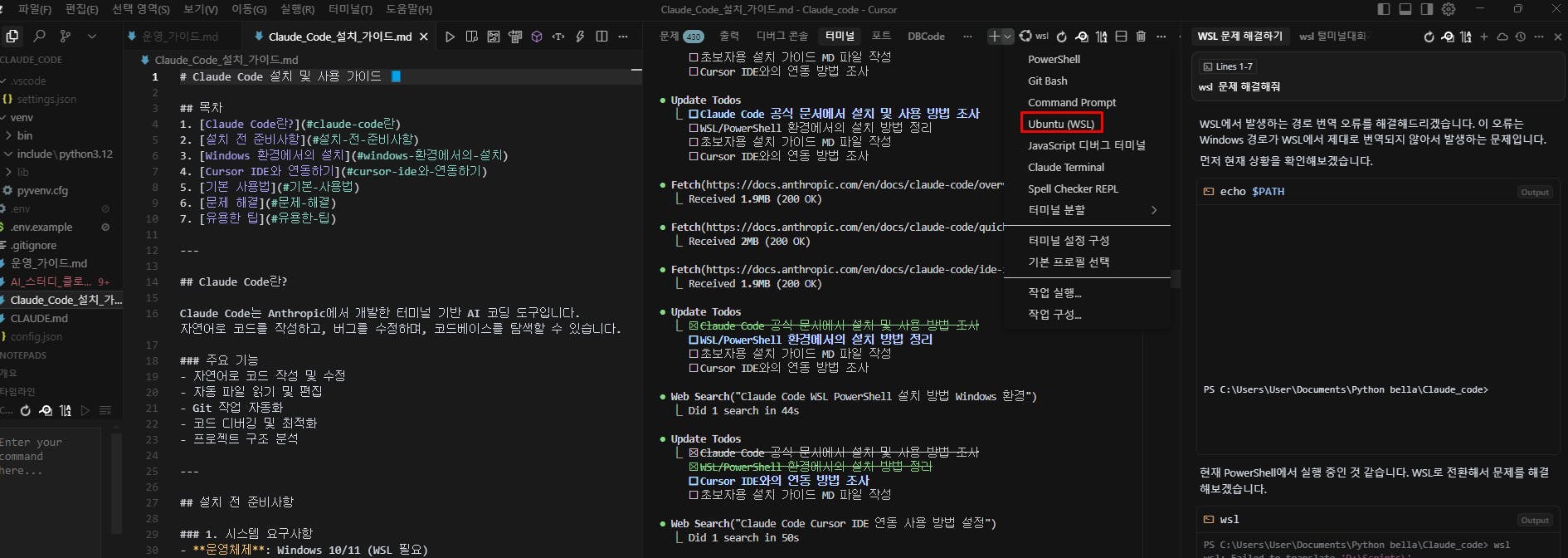Viewport: 1568px width, 558px height.
Task: Open markdown preview to the side icon
Action: [471, 37]
